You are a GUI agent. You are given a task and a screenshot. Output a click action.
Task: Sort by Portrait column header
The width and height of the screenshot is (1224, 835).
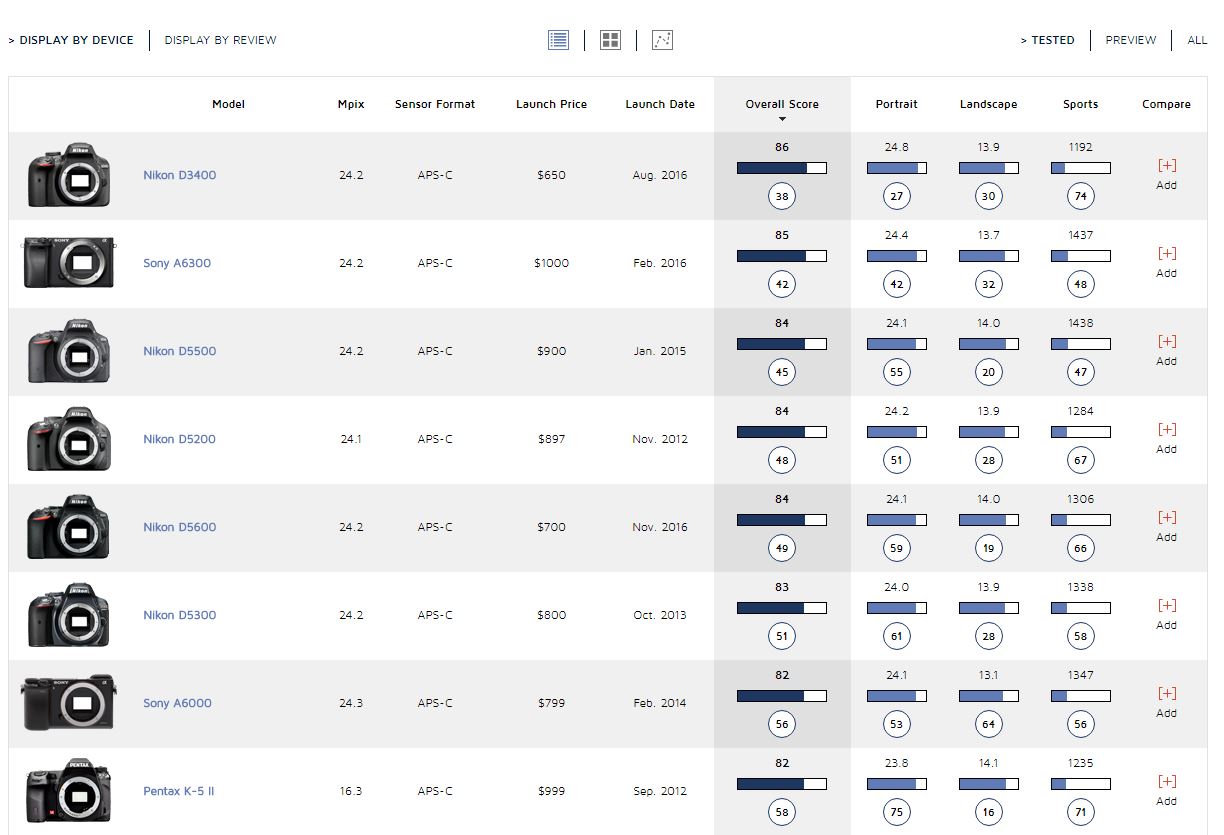896,104
